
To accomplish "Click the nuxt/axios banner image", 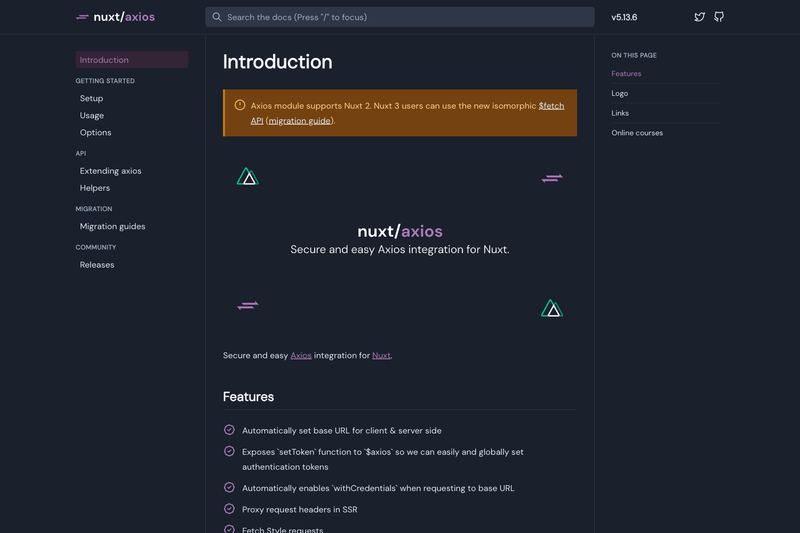I will pyautogui.click(x=400, y=242).
